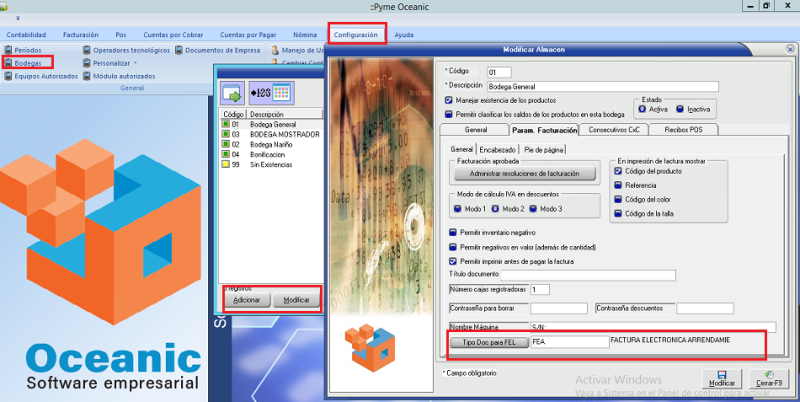Enable Permitir inventario negativo checkbox
800x402 pixels.
coord(453,232)
